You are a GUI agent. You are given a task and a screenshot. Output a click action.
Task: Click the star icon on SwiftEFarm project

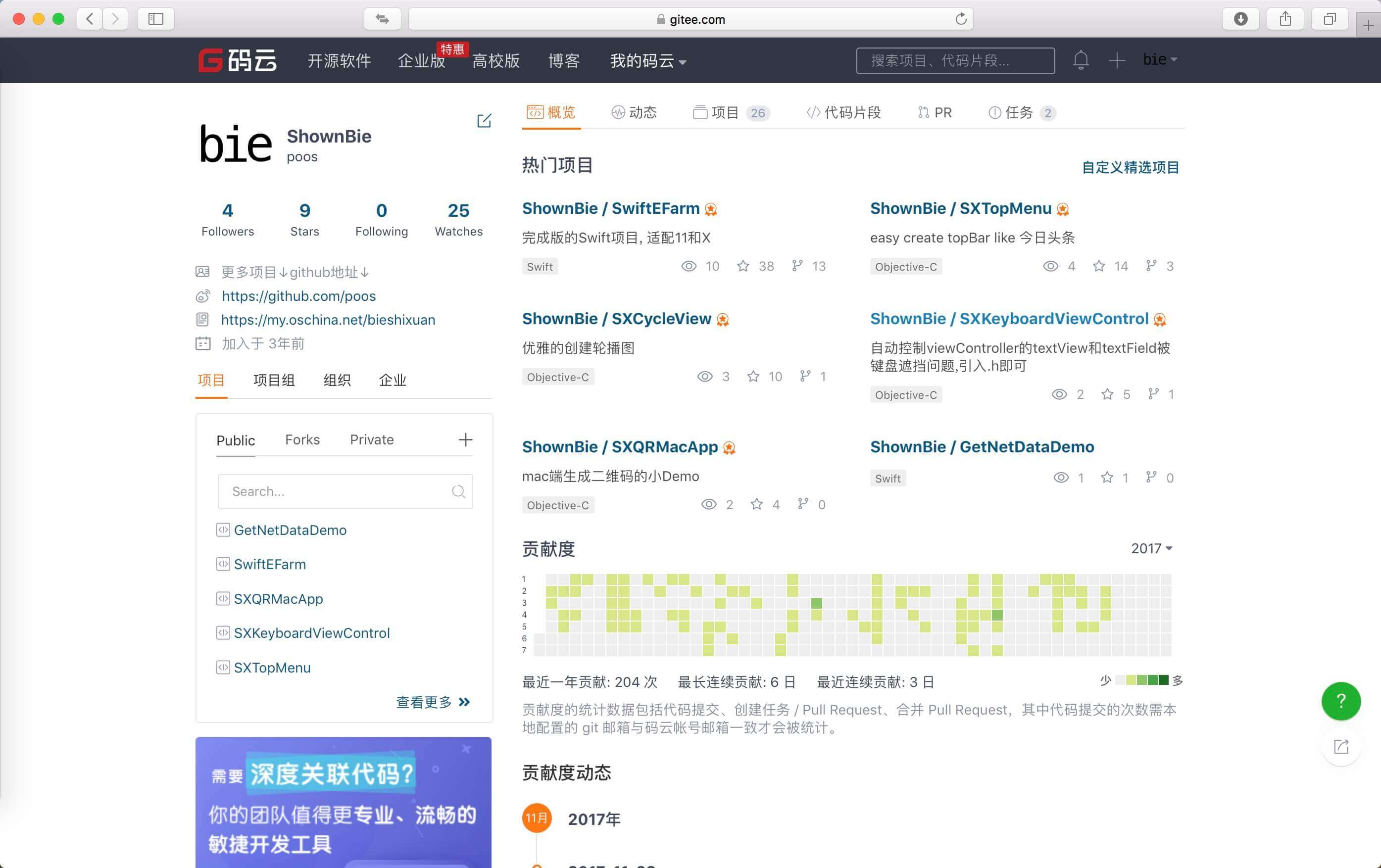(742, 266)
